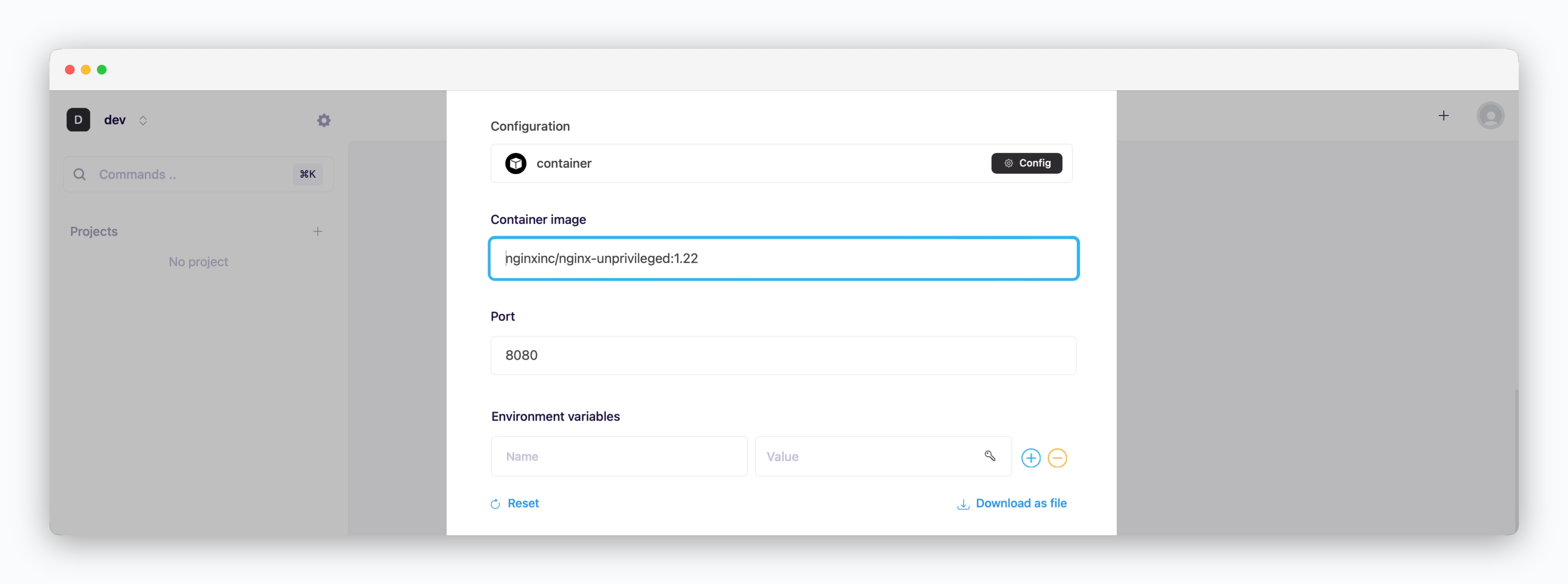The height and width of the screenshot is (584, 1568).
Task: Download configuration as file
Action: pyautogui.click(x=1012, y=503)
